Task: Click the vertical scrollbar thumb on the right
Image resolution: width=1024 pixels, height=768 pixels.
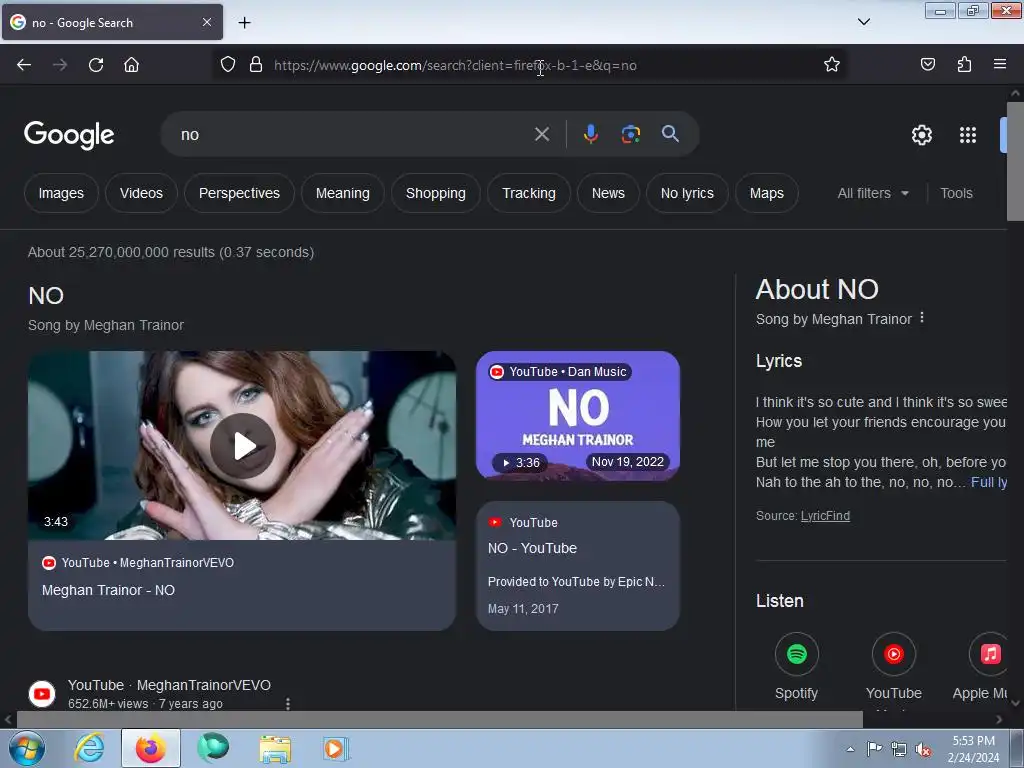Action: click(1015, 161)
